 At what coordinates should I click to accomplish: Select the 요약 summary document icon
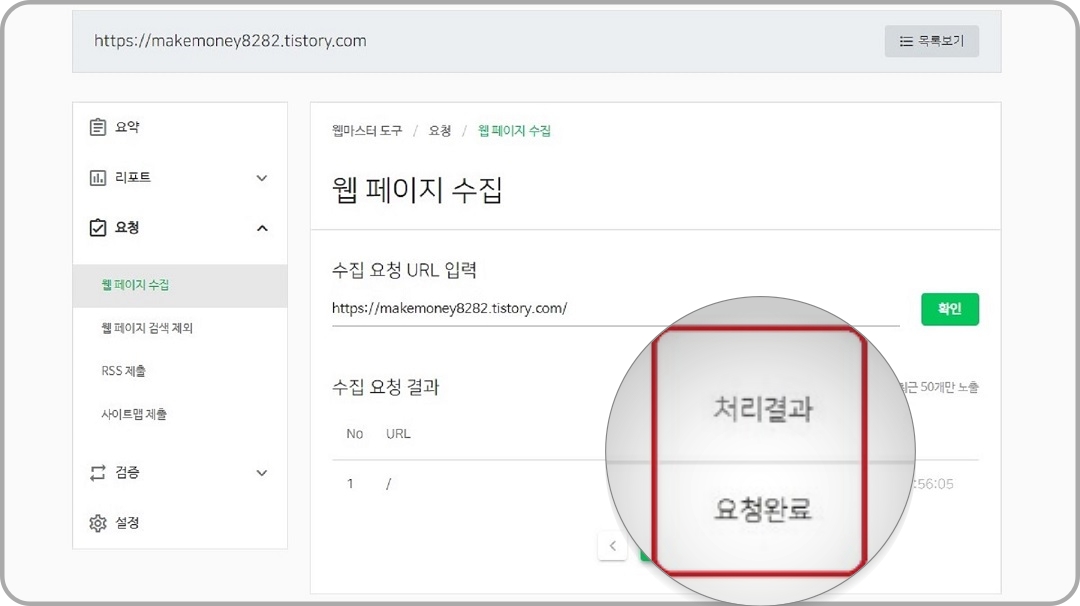click(x=96, y=126)
